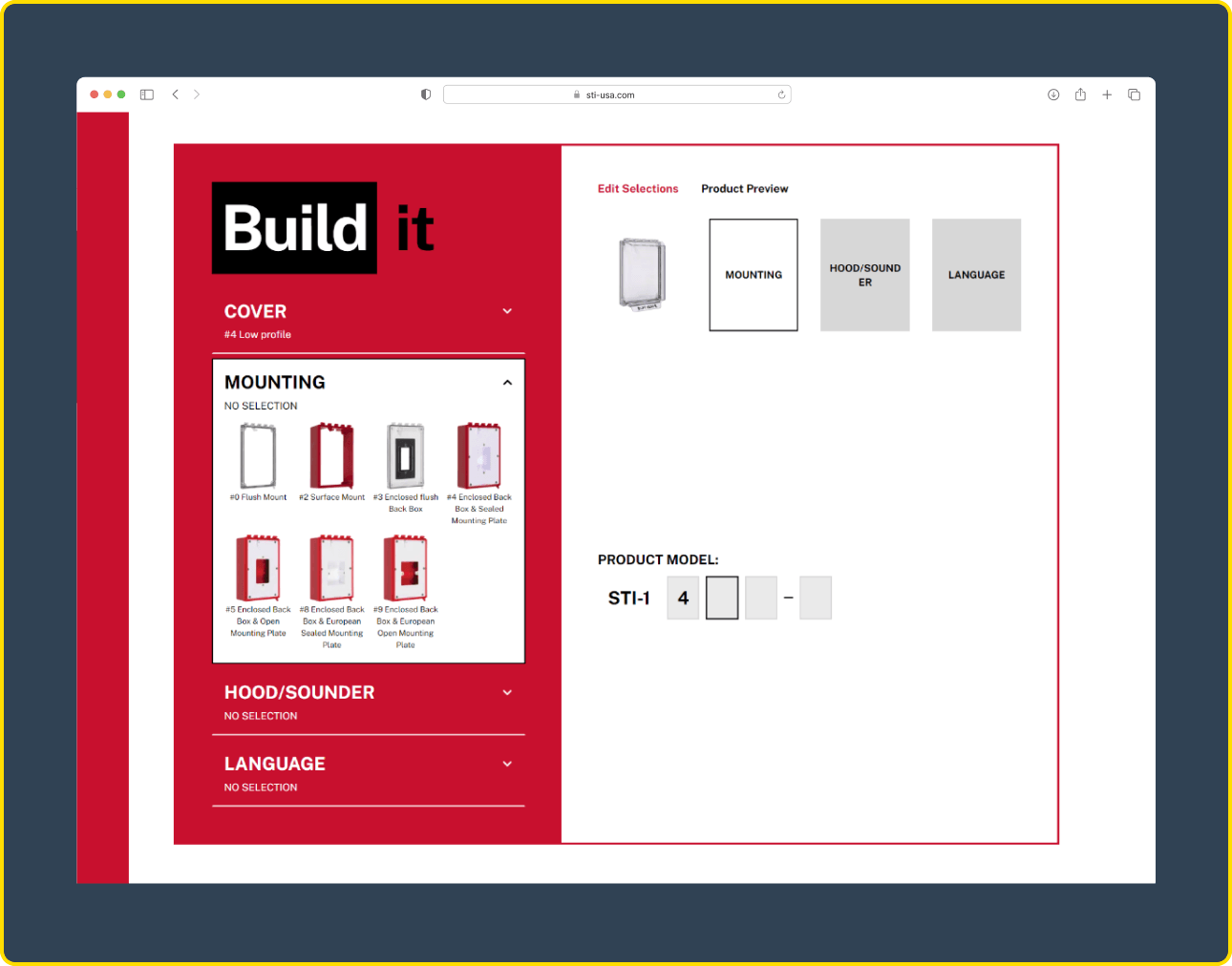Select the empty mounting model code box
Viewport: 1232px width, 966px height.
(x=721, y=598)
